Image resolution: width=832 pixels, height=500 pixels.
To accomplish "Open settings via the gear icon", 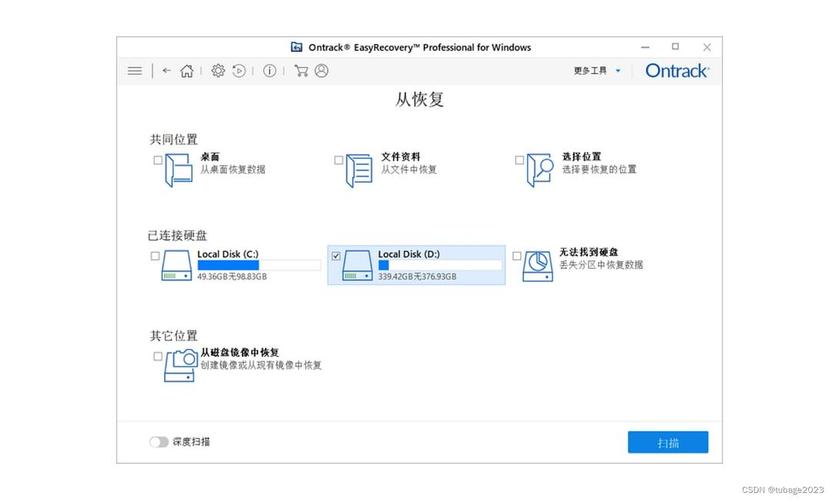I will (x=218, y=71).
